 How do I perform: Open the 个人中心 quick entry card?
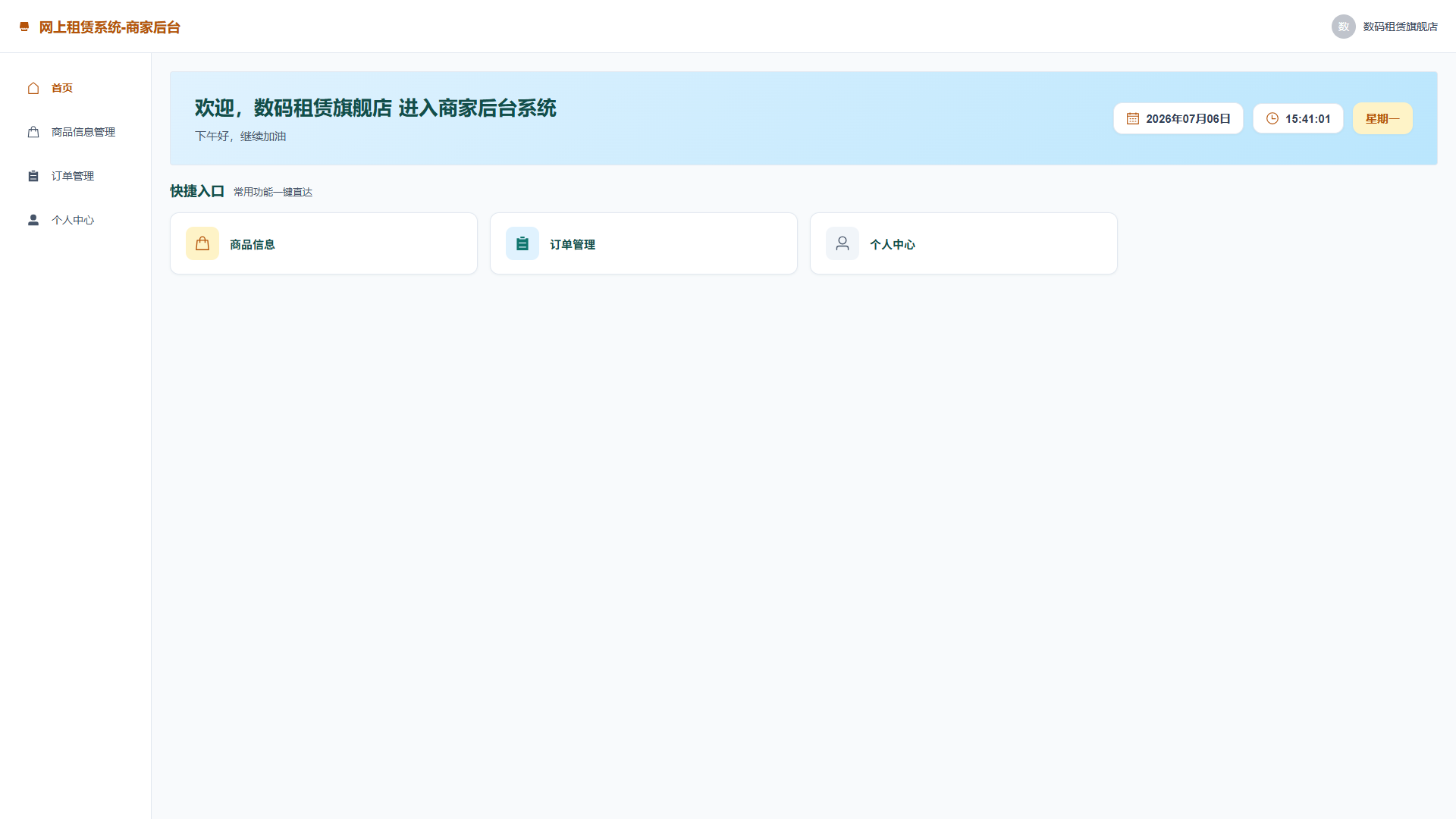964,243
